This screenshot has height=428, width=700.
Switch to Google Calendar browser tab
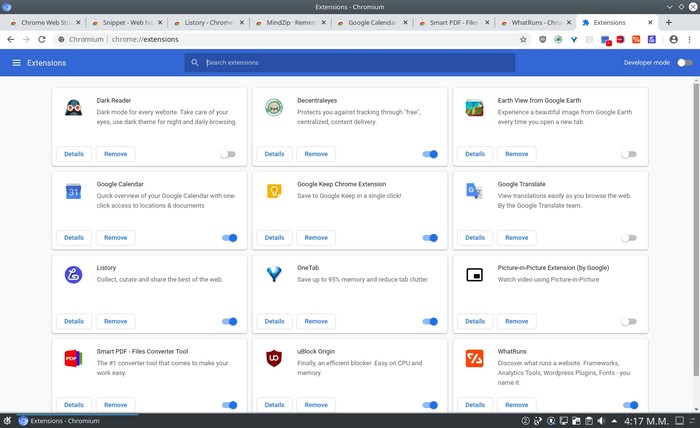(x=372, y=22)
